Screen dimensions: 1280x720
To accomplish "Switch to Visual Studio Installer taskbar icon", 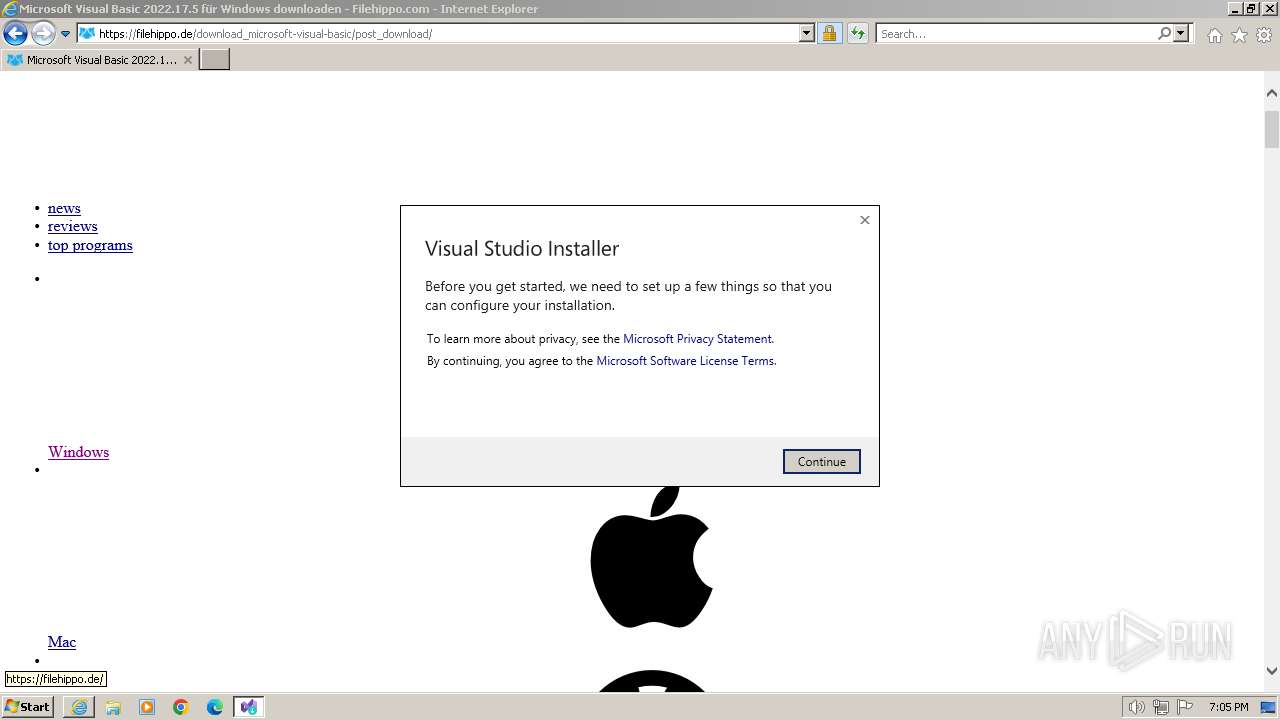I will tap(248, 707).
